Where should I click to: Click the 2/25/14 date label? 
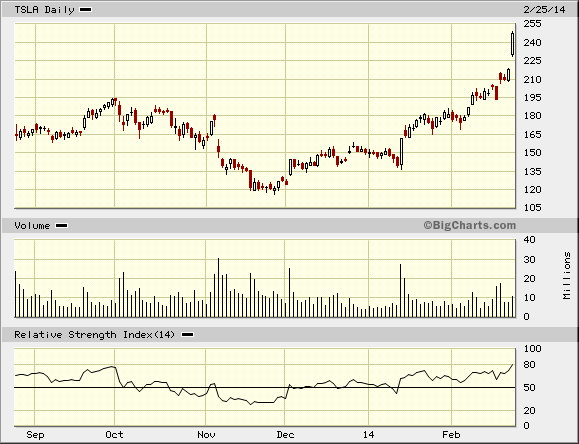point(544,10)
